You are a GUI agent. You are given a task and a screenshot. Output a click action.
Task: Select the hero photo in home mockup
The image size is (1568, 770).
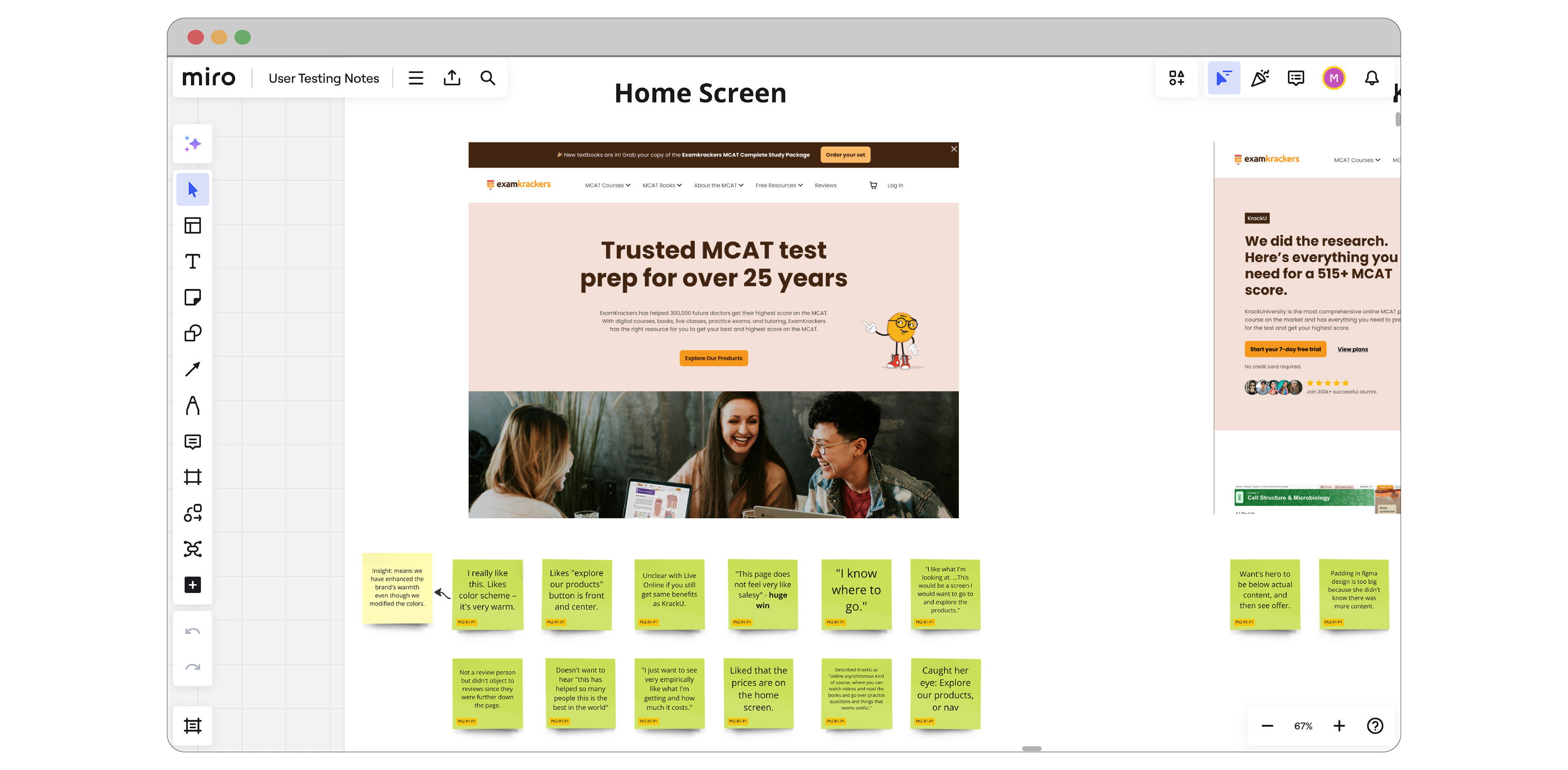(713, 454)
